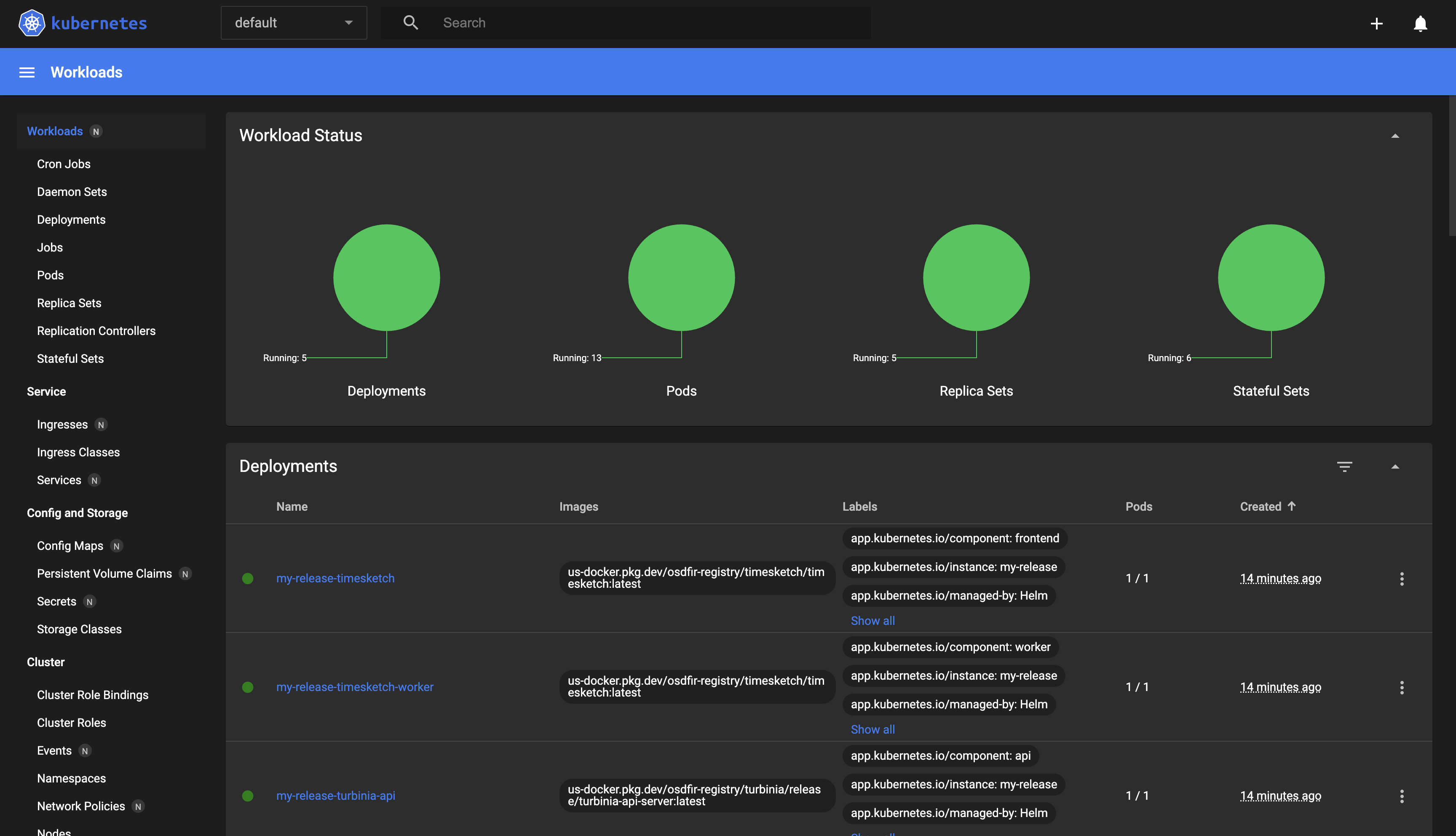
Task: Click the N badge beside Services
Action: pyautogui.click(x=95, y=481)
